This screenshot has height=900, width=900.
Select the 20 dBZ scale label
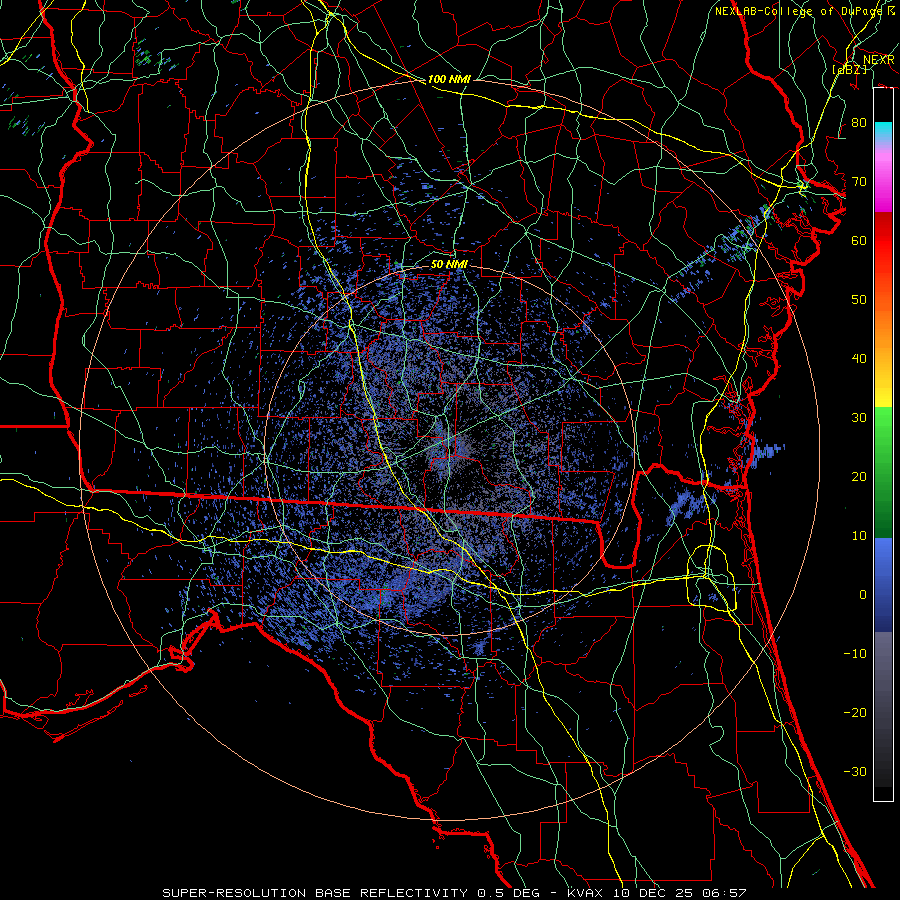[x=859, y=477]
